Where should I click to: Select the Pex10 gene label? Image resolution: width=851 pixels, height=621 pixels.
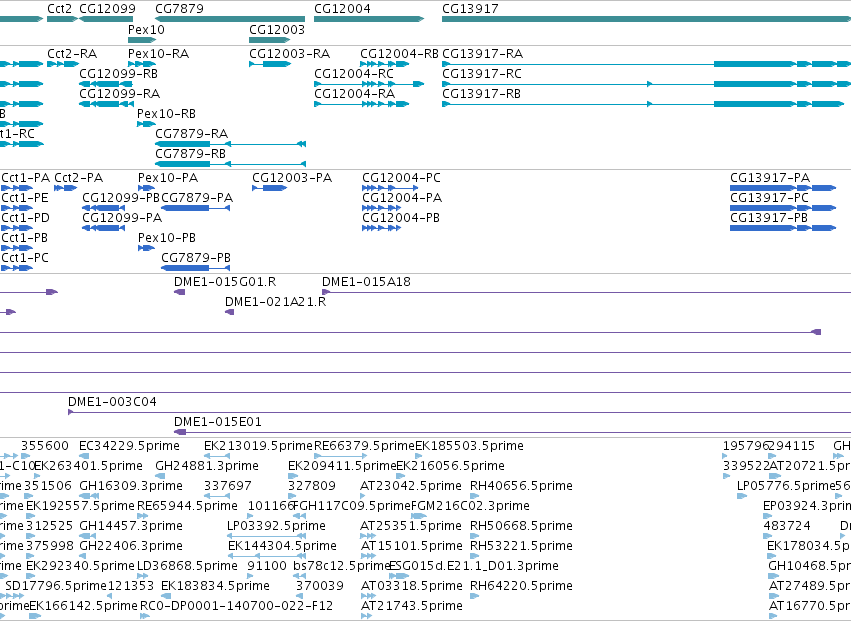coord(146,29)
